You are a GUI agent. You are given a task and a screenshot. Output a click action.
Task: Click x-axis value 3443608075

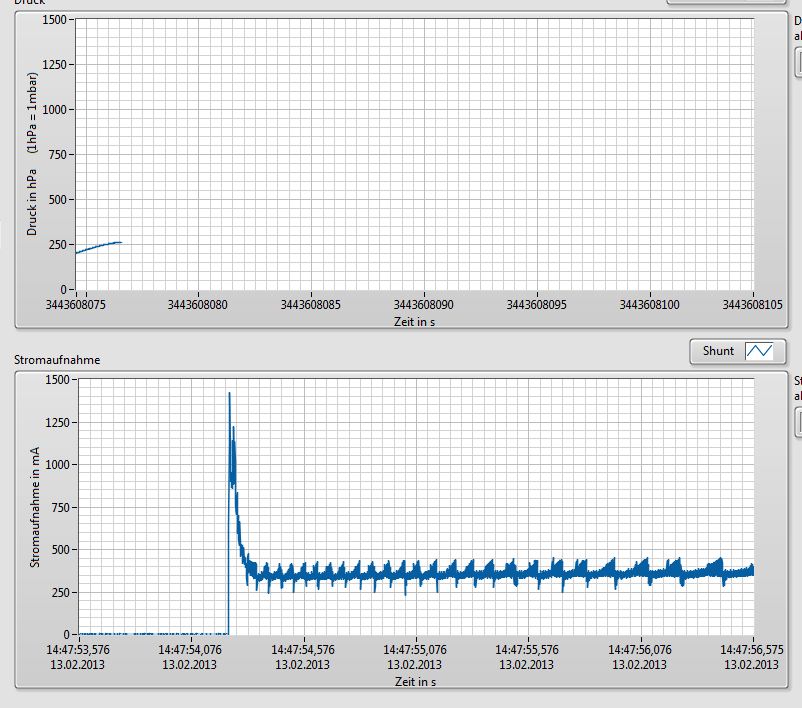pyautogui.click(x=76, y=304)
